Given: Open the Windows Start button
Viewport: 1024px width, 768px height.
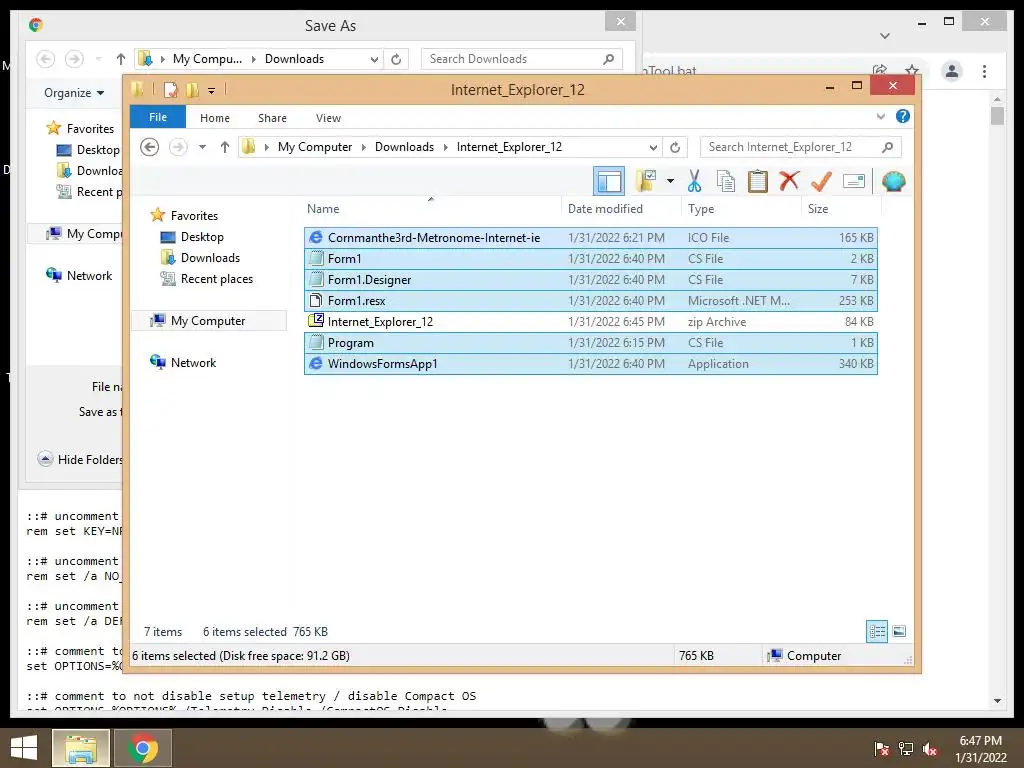Looking at the screenshot, I should (24, 748).
